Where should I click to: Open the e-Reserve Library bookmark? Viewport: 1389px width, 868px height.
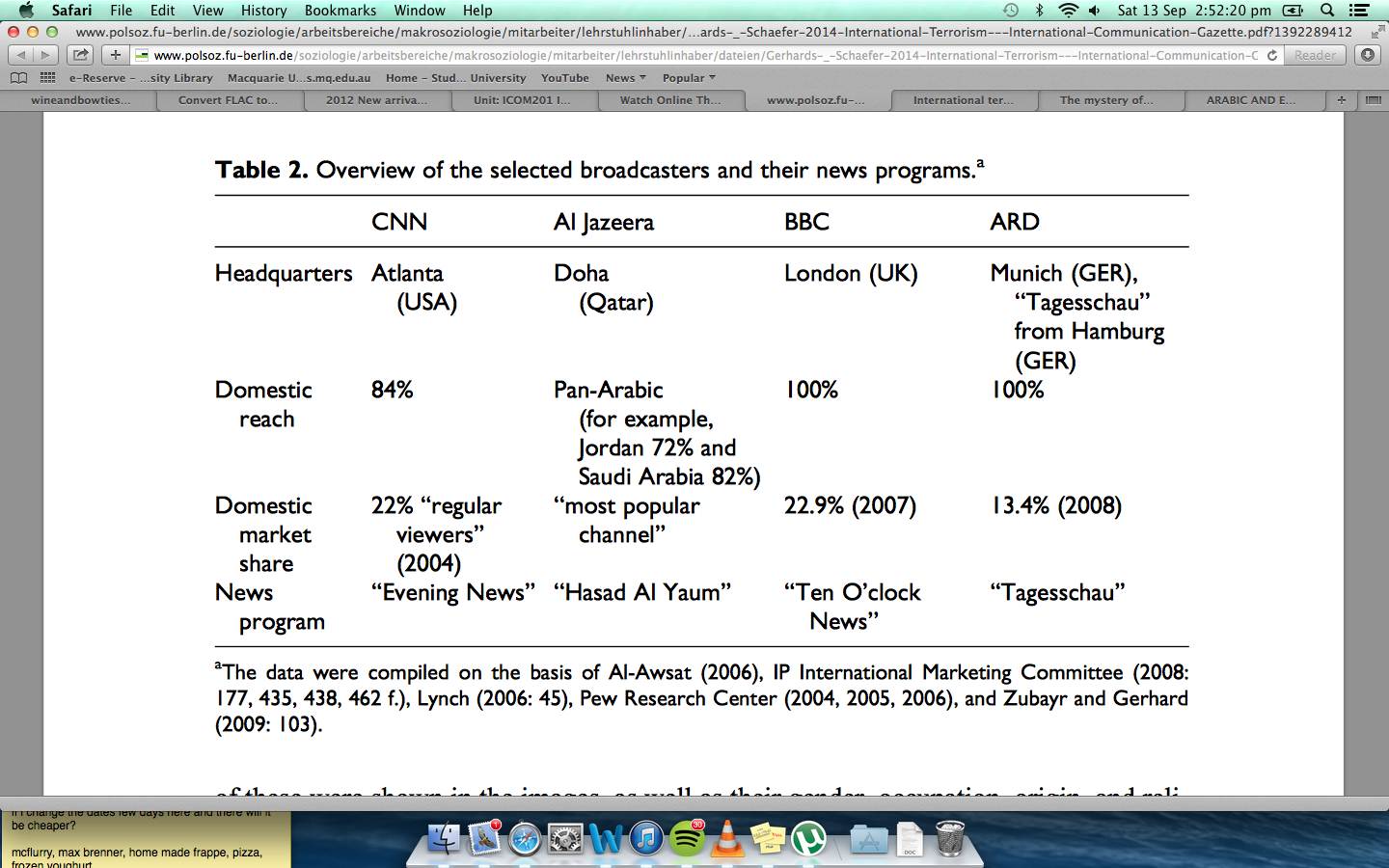click(x=141, y=78)
